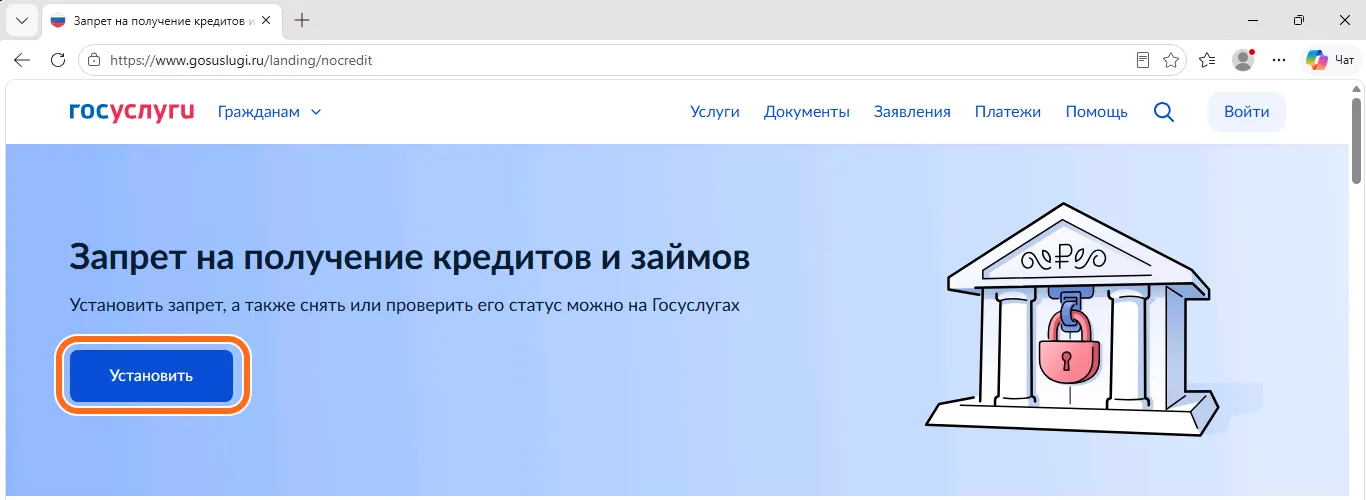Click the page vertical scrollbar thumb
This screenshot has height=500, width=1366.
coord(1357,140)
